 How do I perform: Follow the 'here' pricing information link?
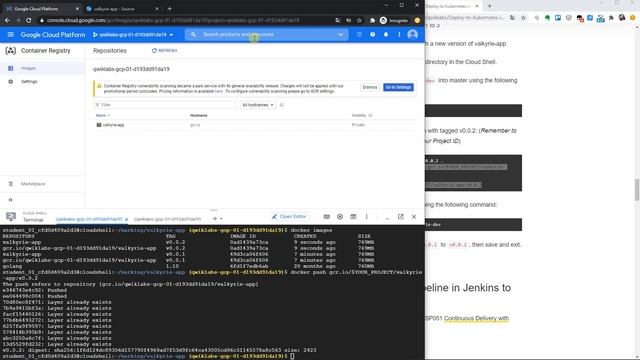pos(219,91)
